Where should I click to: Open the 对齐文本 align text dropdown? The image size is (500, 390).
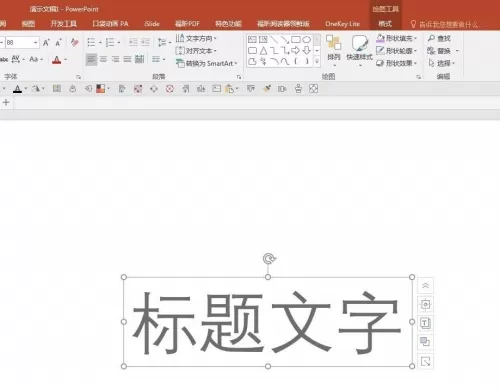196,51
